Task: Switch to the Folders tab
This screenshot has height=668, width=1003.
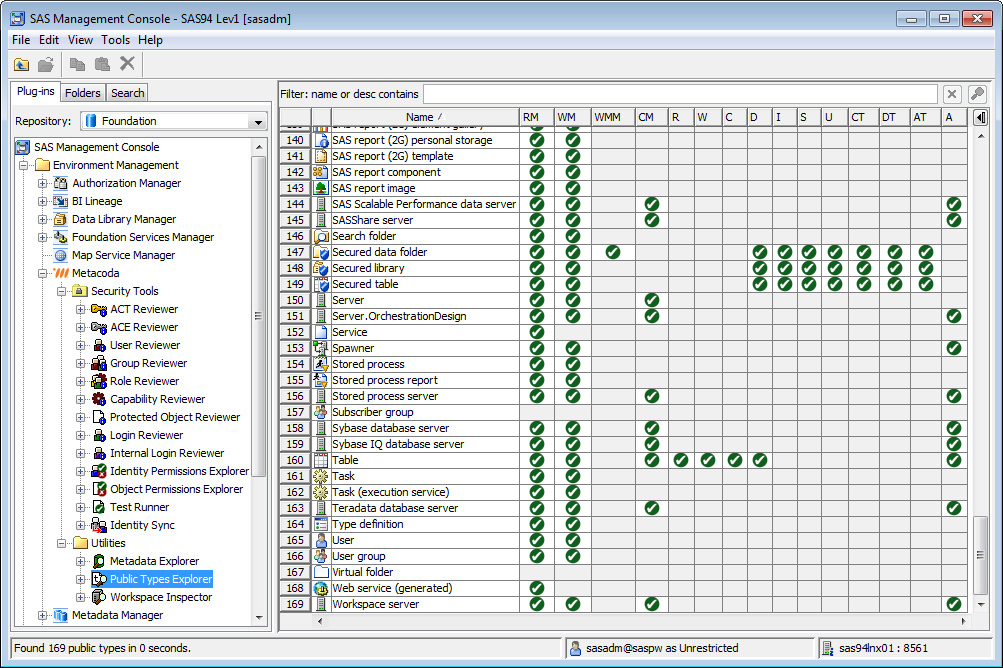Action: (x=83, y=93)
